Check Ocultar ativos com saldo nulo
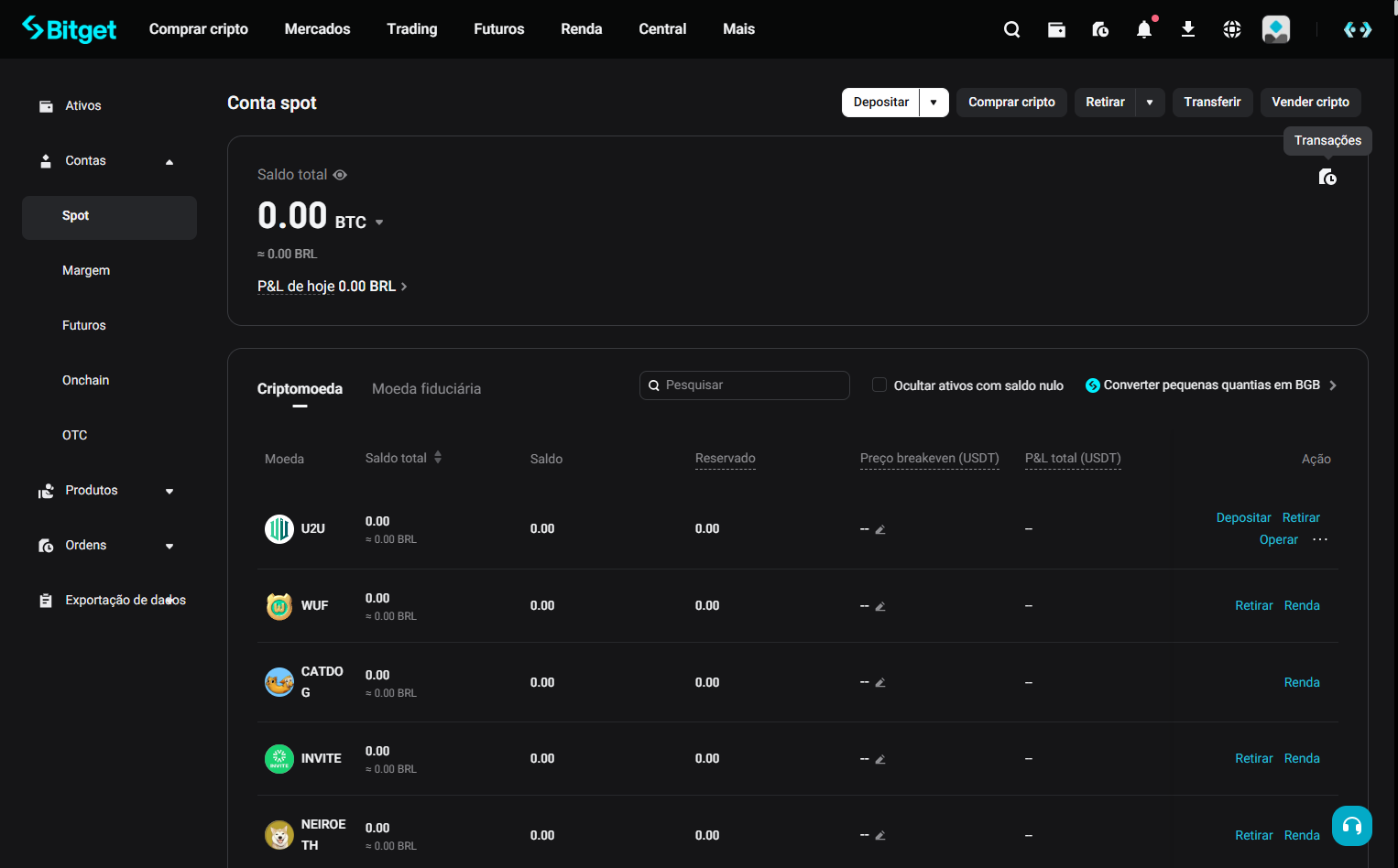 [x=879, y=385]
